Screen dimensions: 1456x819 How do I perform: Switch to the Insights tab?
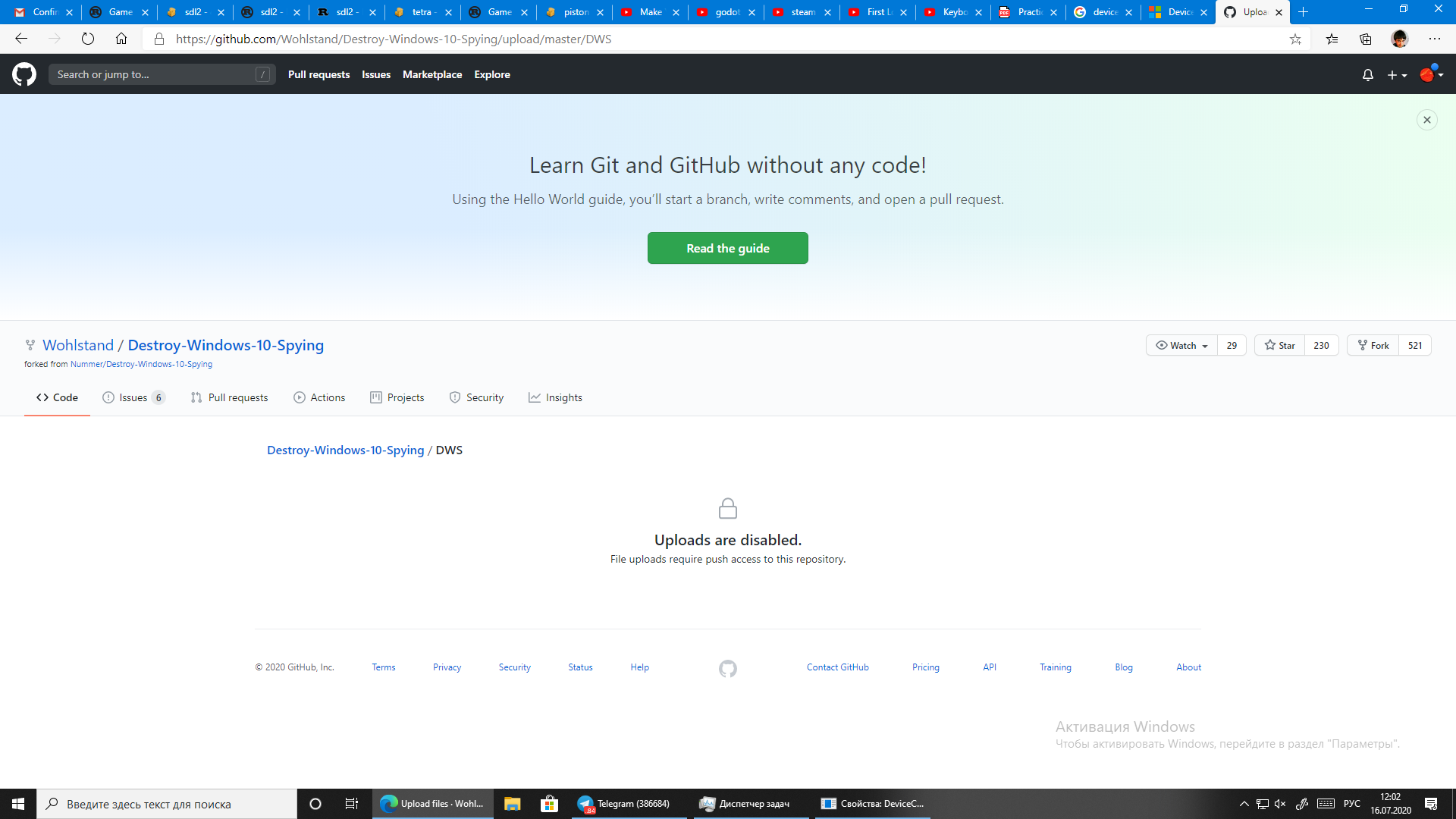click(x=555, y=397)
